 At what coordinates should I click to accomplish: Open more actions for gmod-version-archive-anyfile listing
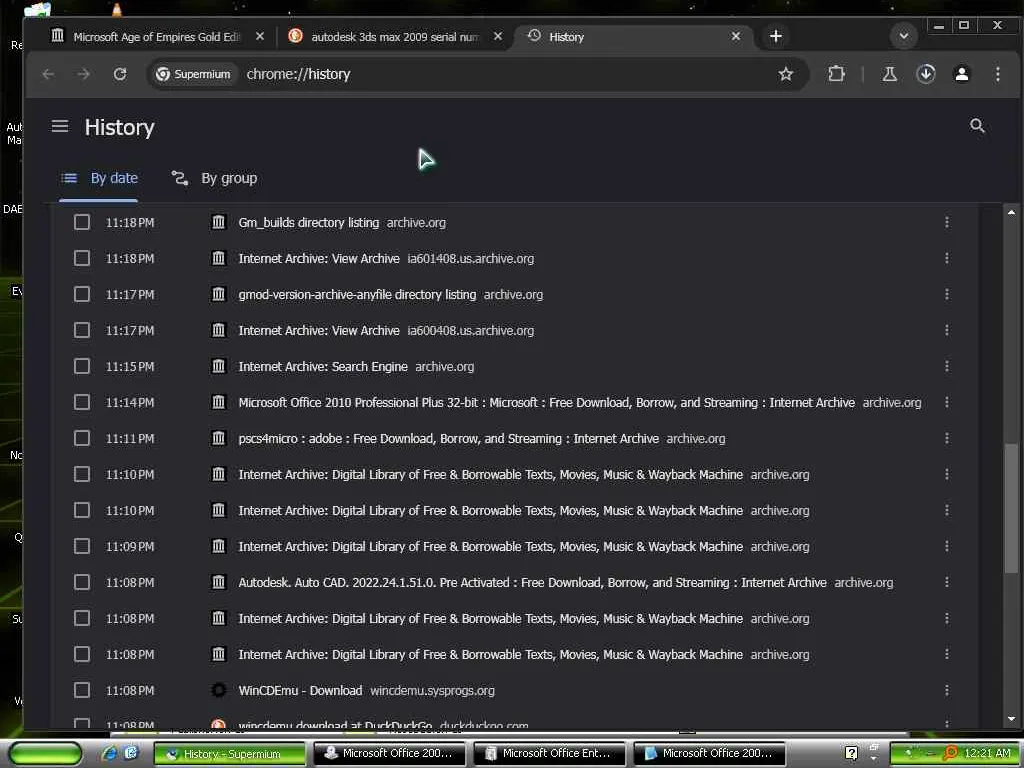[946, 294]
